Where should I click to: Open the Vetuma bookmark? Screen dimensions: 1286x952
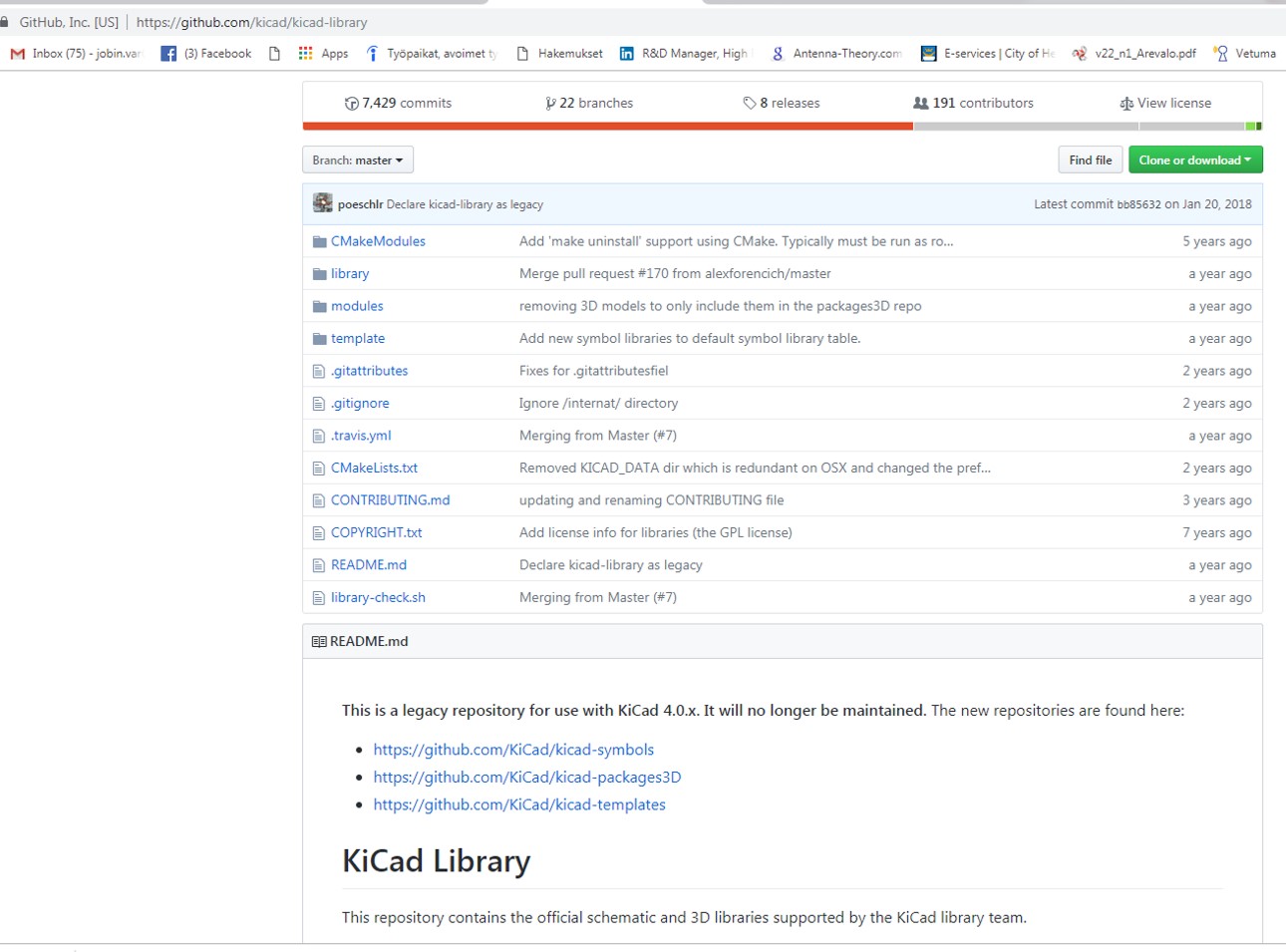[1245, 54]
